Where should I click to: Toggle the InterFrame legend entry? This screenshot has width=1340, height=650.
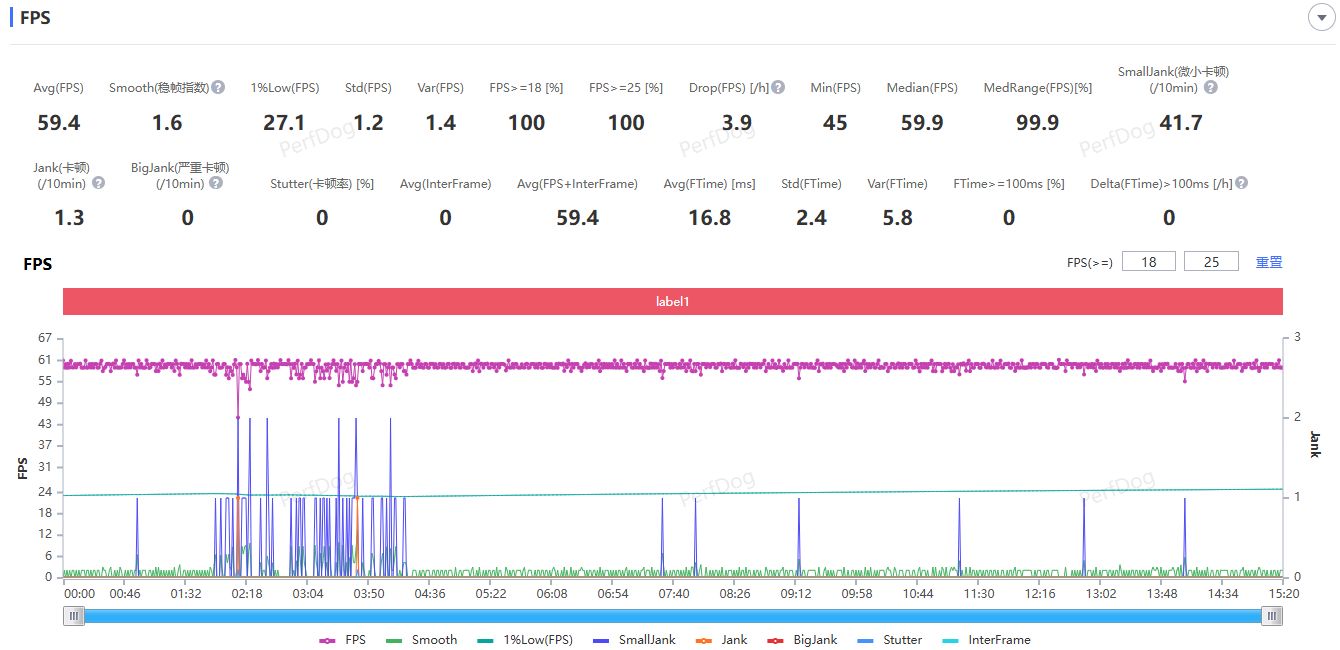[x=986, y=640]
